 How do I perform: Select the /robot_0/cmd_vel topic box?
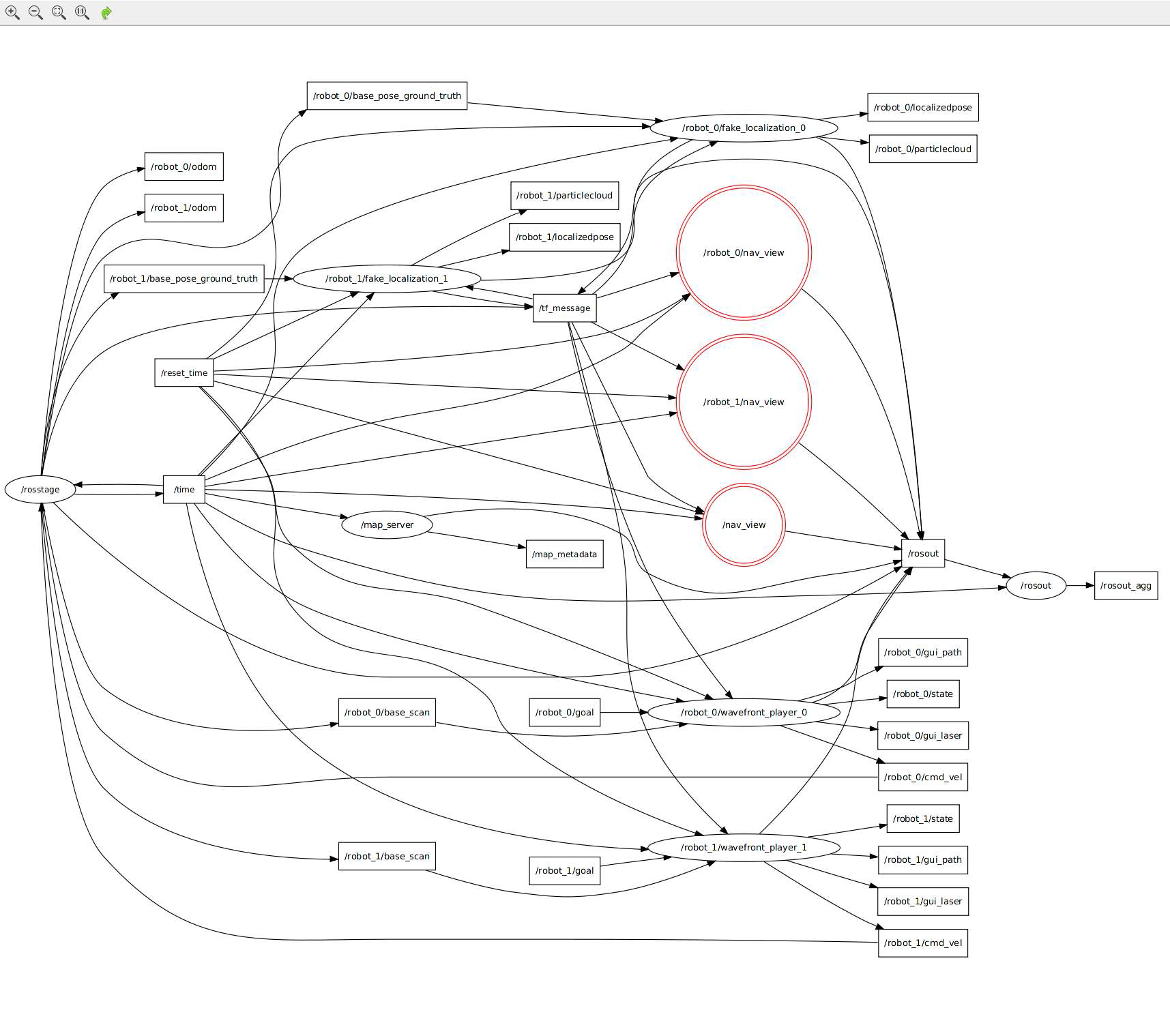click(923, 777)
